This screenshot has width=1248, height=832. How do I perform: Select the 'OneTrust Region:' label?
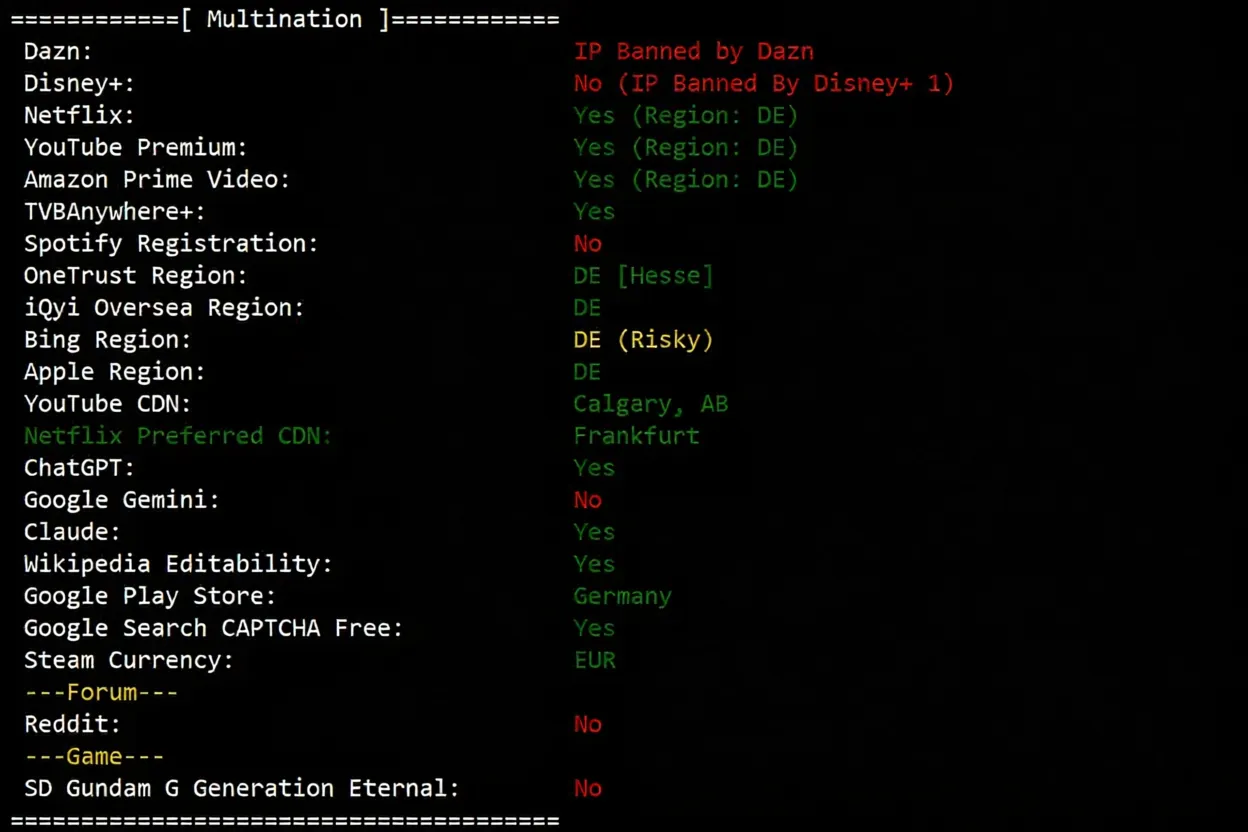136,275
